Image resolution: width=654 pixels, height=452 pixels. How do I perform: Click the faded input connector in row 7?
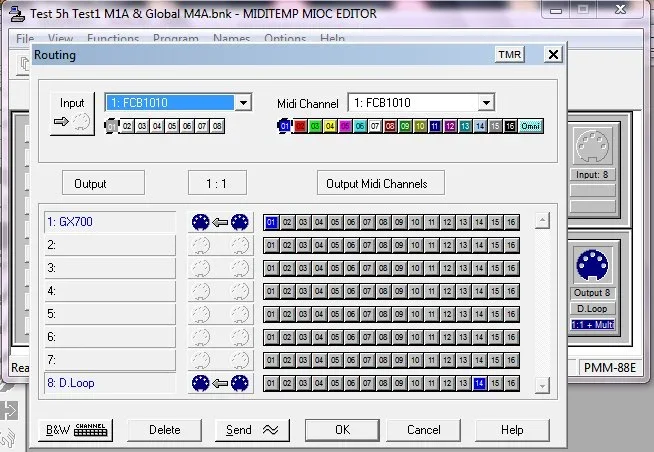pyautogui.click(x=239, y=360)
